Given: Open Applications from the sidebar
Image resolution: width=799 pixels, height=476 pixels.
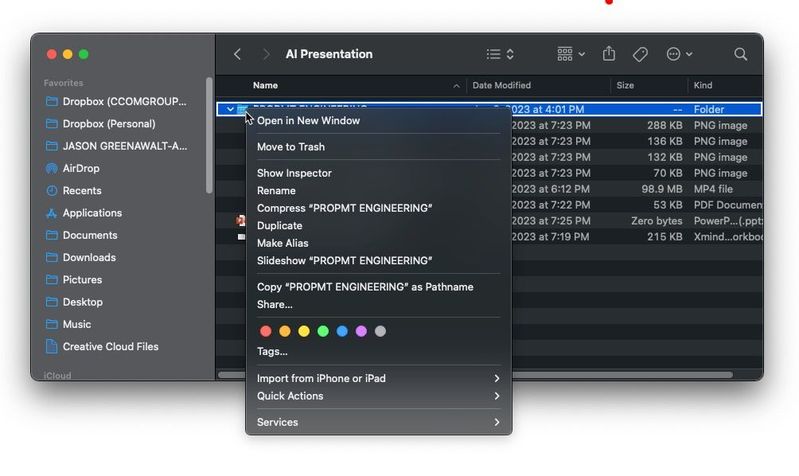Looking at the screenshot, I should click(91, 213).
